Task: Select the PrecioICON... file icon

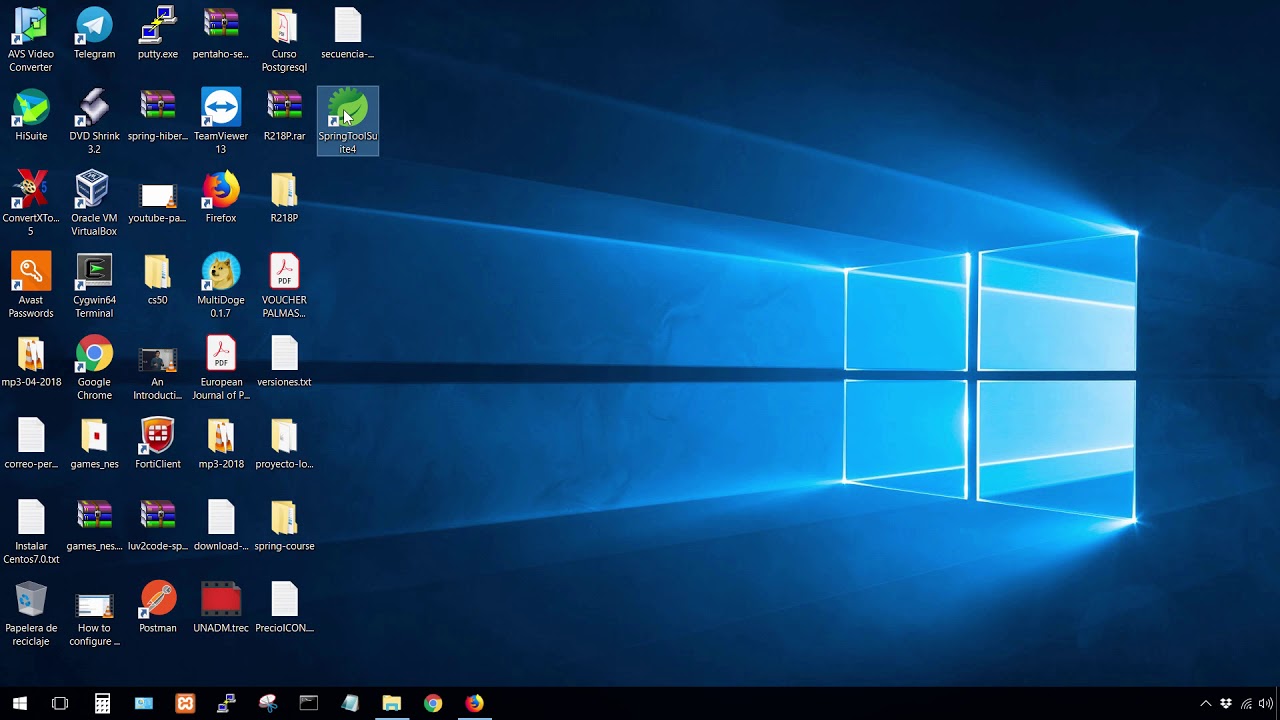Action: 284,608
